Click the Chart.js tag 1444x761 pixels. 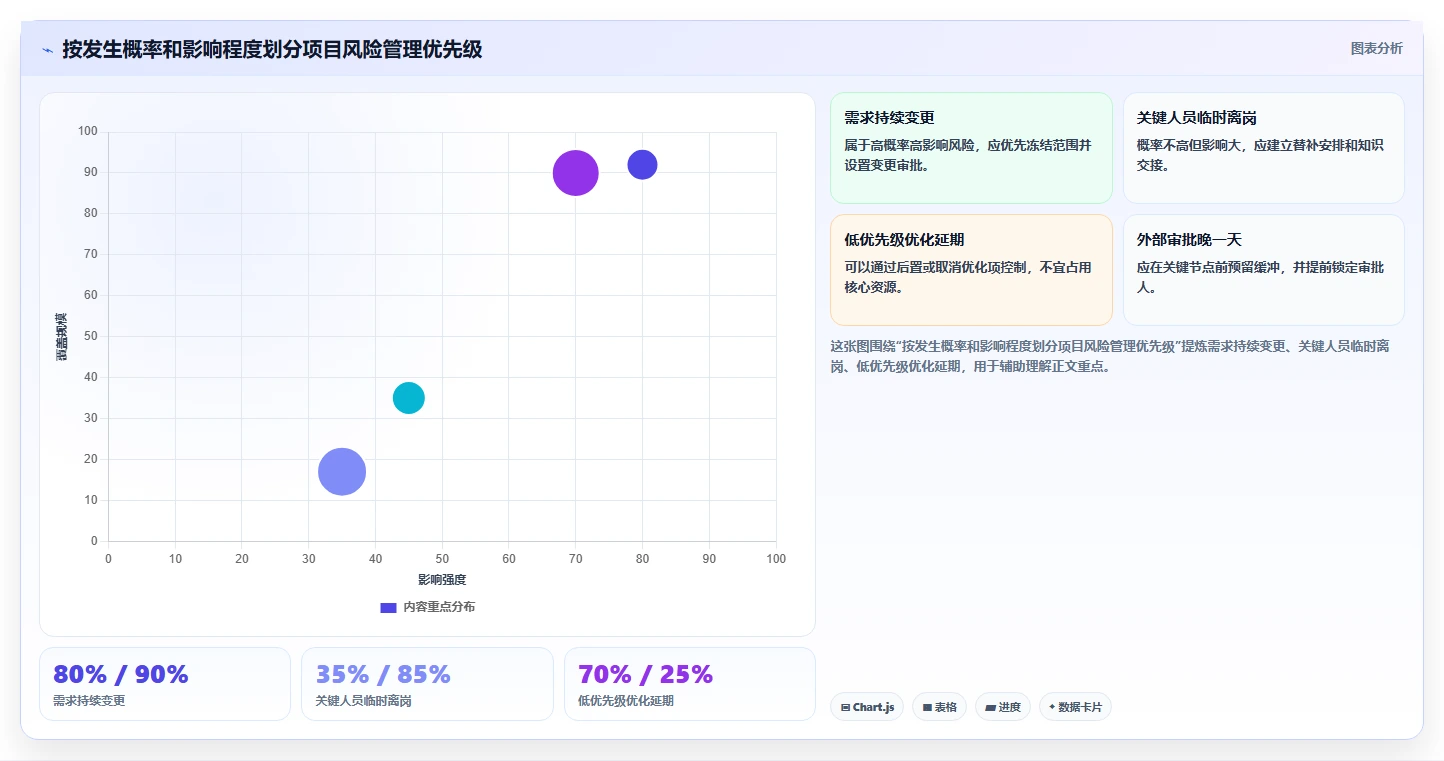[867, 707]
